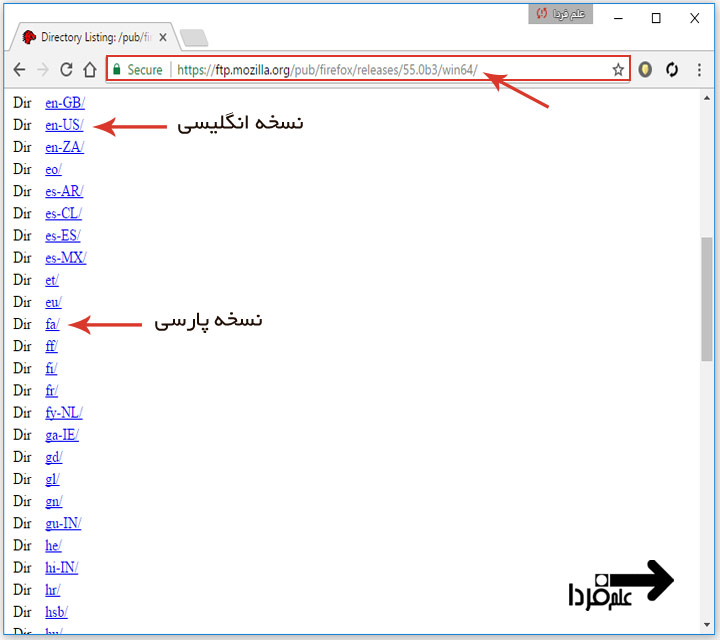Click the forward navigation arrow
The image size is (720, 640).
(43, 70)
